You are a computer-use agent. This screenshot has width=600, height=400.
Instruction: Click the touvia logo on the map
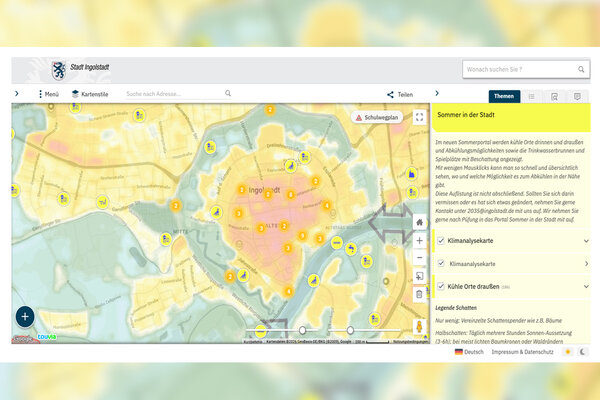[x=47, y=337]
